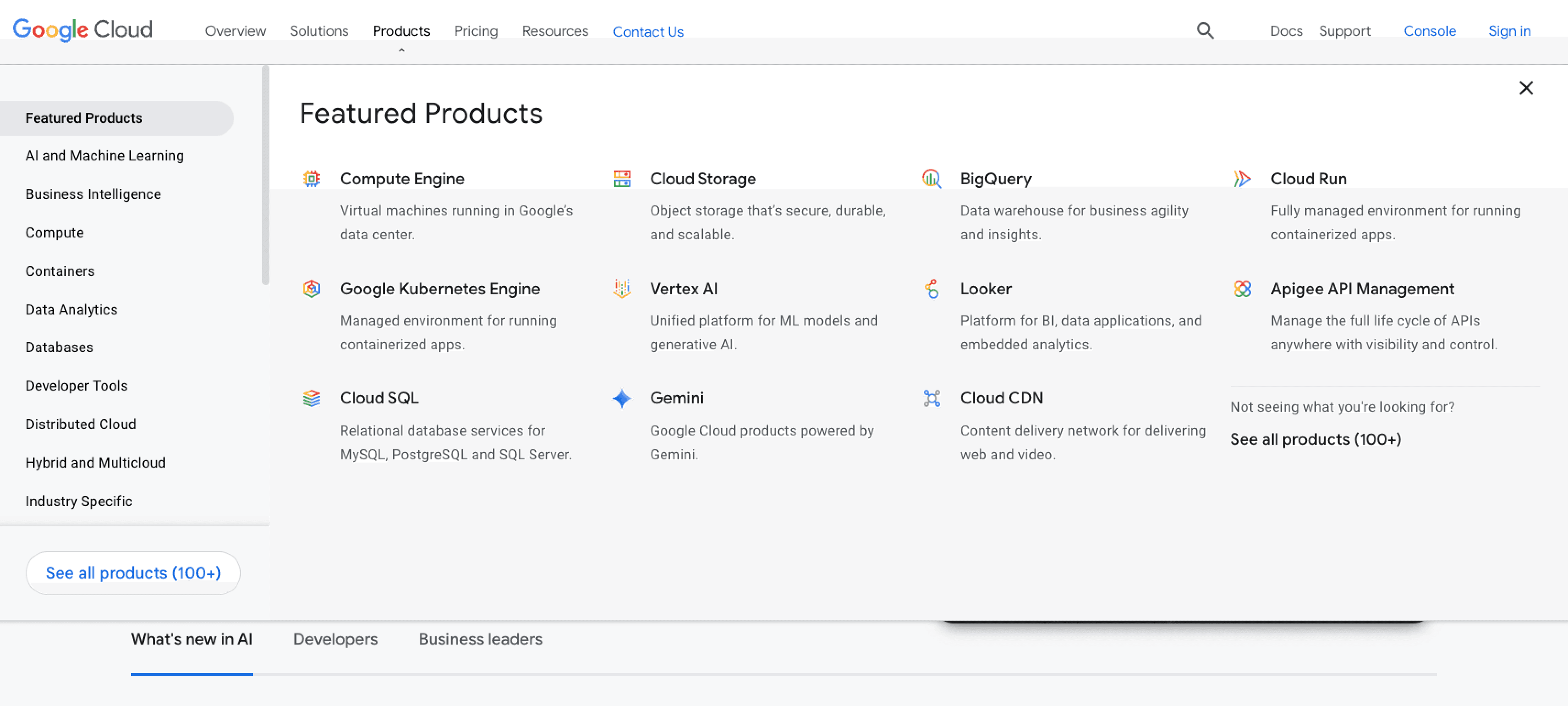The width and height of the screenshot is (1568, 706).
Task: Select AI and Machine Learning category
Action: coord(104,156)
